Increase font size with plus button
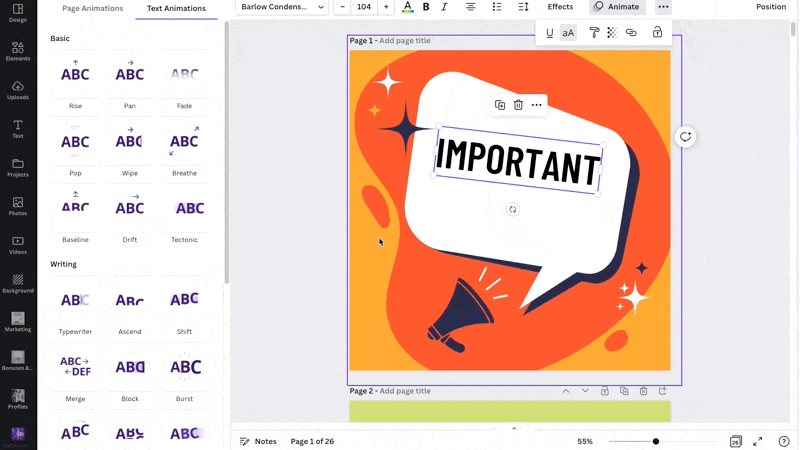Screen dimensions: 800x450 click(386, 7)
